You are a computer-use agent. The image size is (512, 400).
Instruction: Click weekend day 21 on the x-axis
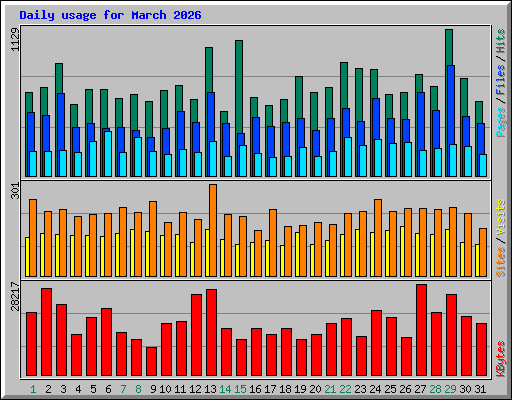(x=330, y=389)
